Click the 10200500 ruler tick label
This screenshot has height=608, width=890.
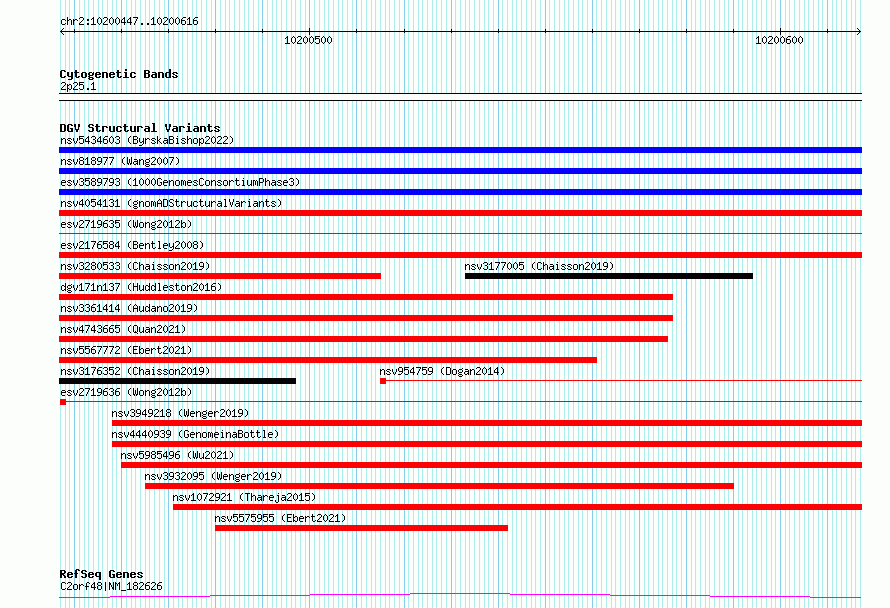coord(308,40)
